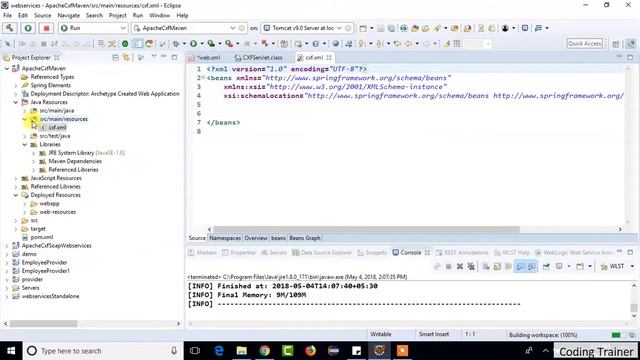Open the Servers view tab
This screenshot has width=640, height=360.
(274, 253)
